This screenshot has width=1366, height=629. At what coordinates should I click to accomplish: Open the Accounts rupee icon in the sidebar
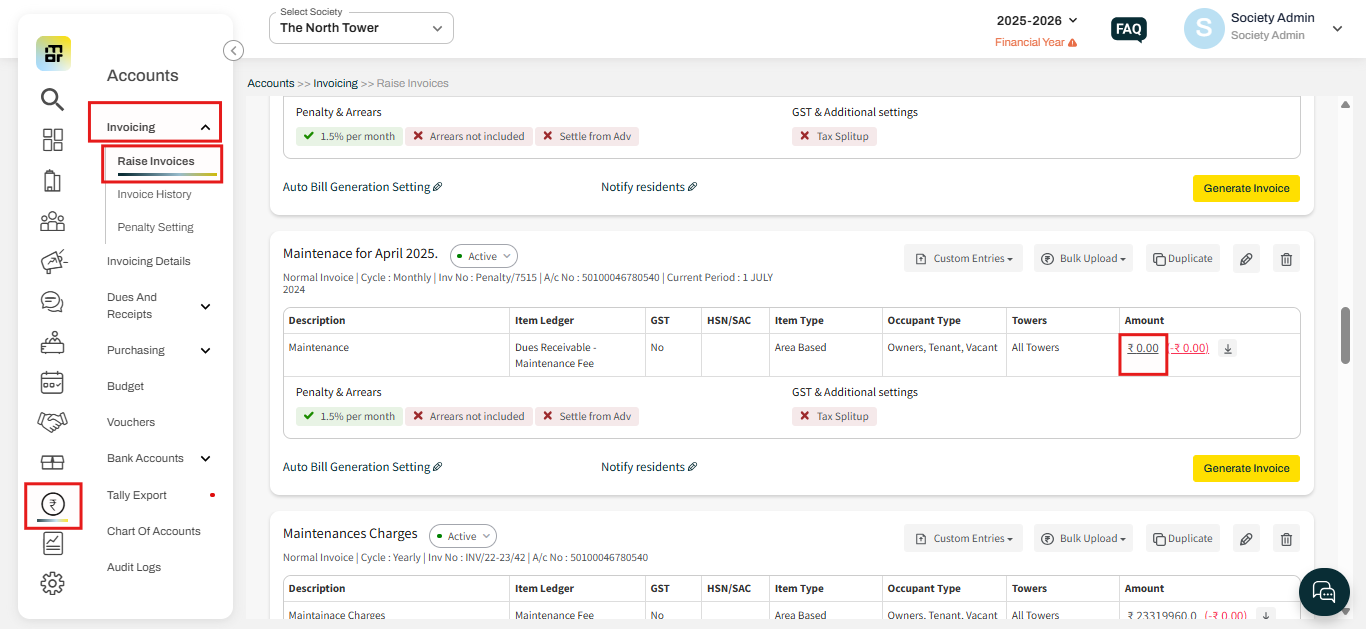[x=52, y=505]
